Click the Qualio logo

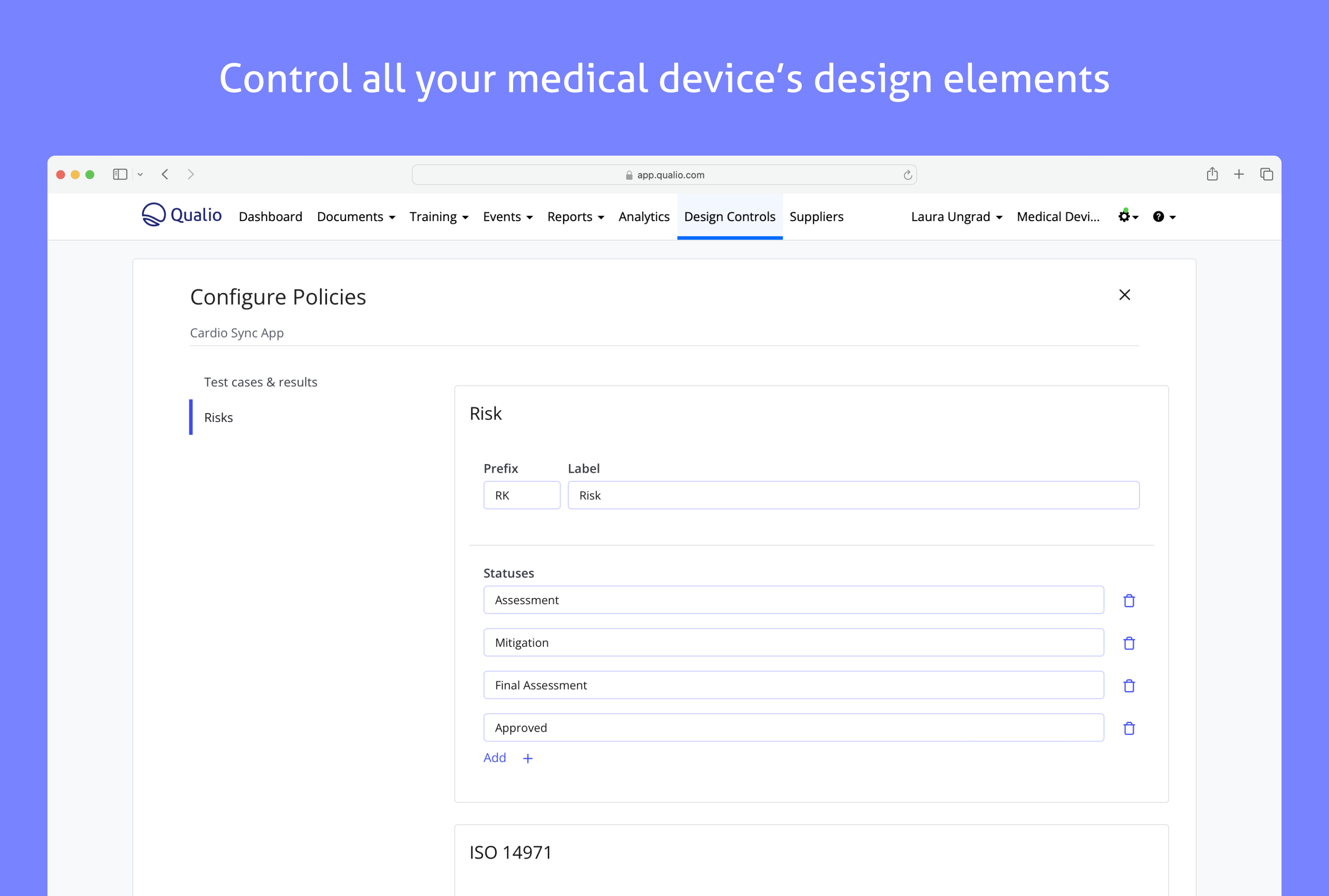point(182,215)
